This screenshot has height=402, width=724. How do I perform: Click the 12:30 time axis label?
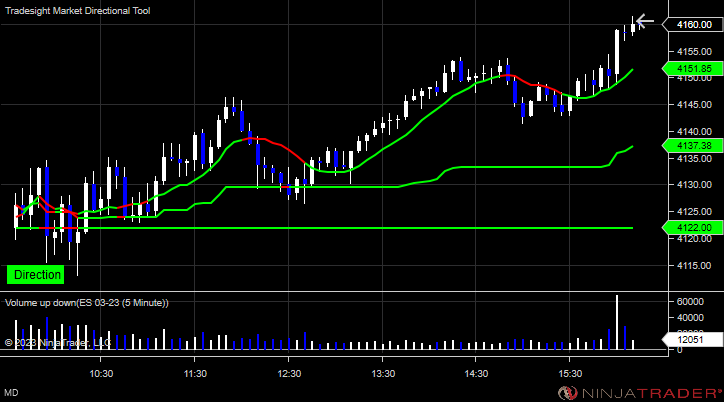(289, 373)
